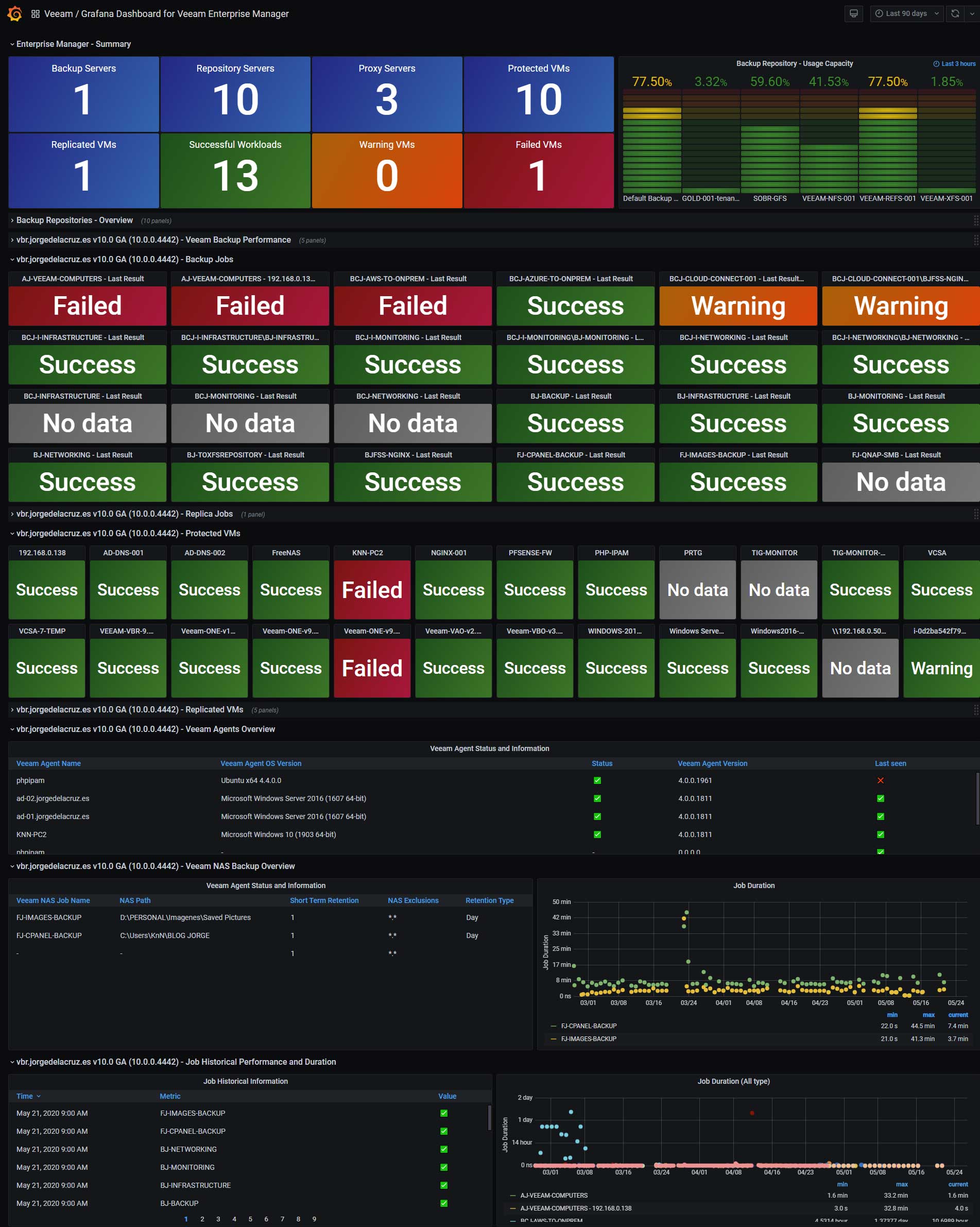Image resolution: width=980 pixels, height=1227 pixels.
Task: Click the value checkbox for BJ-NETWORKING row
Action: point(444,1149)
